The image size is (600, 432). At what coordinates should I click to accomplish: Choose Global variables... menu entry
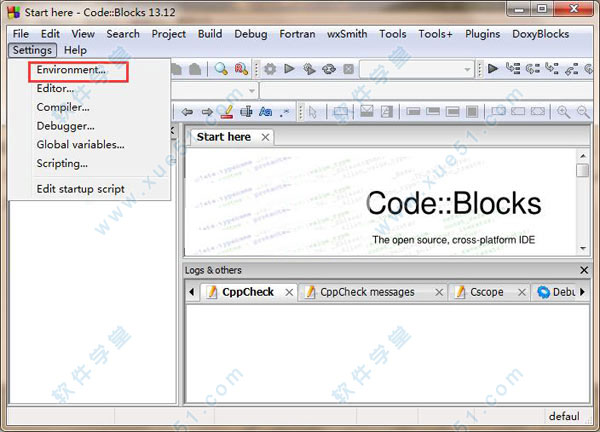tap(89, 145)
